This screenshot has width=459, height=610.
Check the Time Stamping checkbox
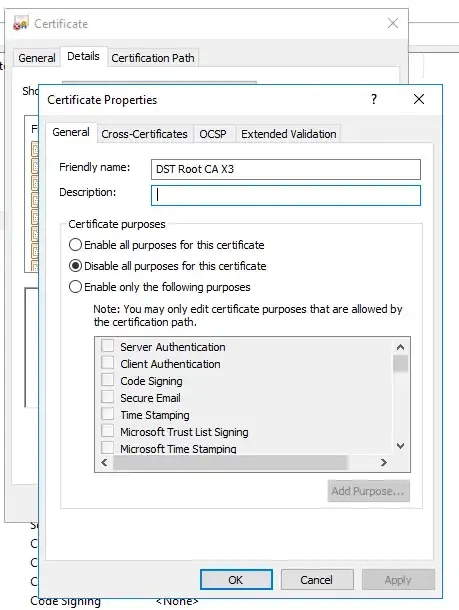[107, 414]
